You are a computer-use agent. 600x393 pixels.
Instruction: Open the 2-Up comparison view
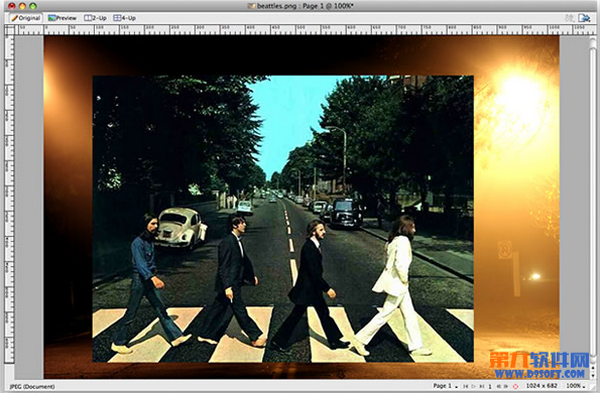[95, 18]
